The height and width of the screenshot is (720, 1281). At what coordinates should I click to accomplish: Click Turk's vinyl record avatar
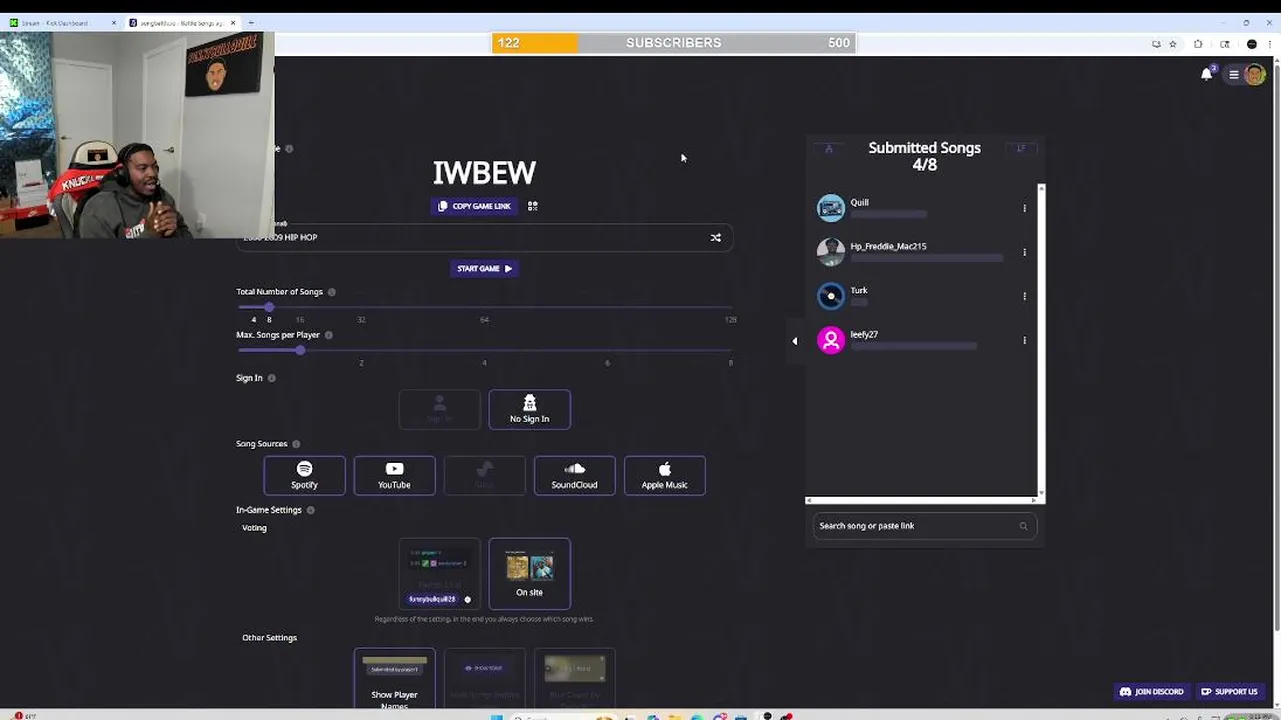831,296
